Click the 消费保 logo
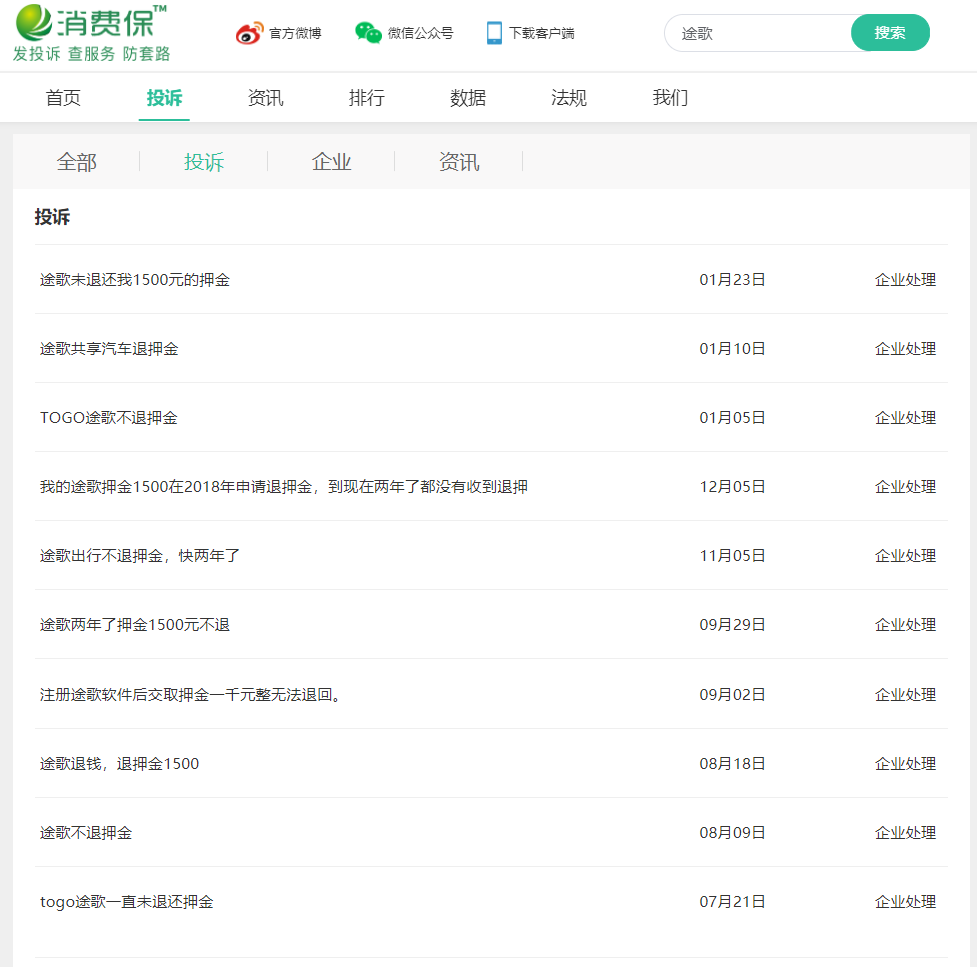This screenshot has width=977, height=967. click(x=91, y=22)
